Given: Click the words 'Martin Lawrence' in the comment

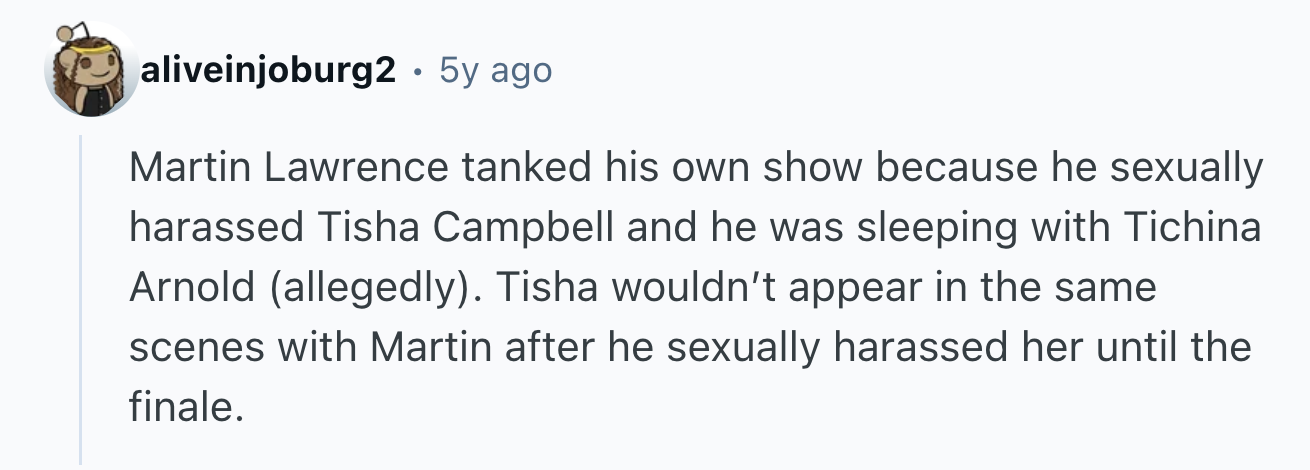Looking at the screenshot, I should (x=289, y=168).
